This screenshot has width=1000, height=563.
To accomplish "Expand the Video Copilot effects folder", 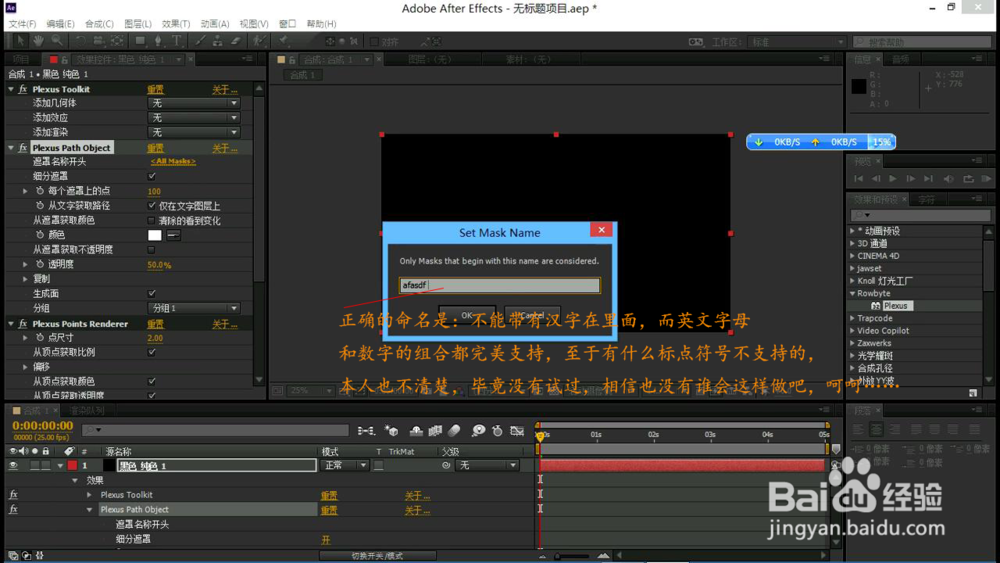I will coord(853,330).
